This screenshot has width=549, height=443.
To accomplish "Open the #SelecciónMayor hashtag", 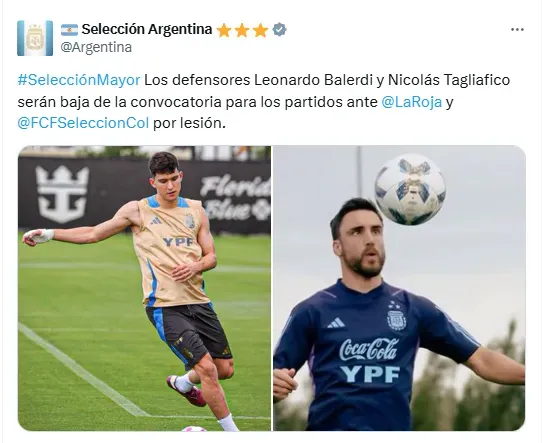I will (x=79, y=80).
